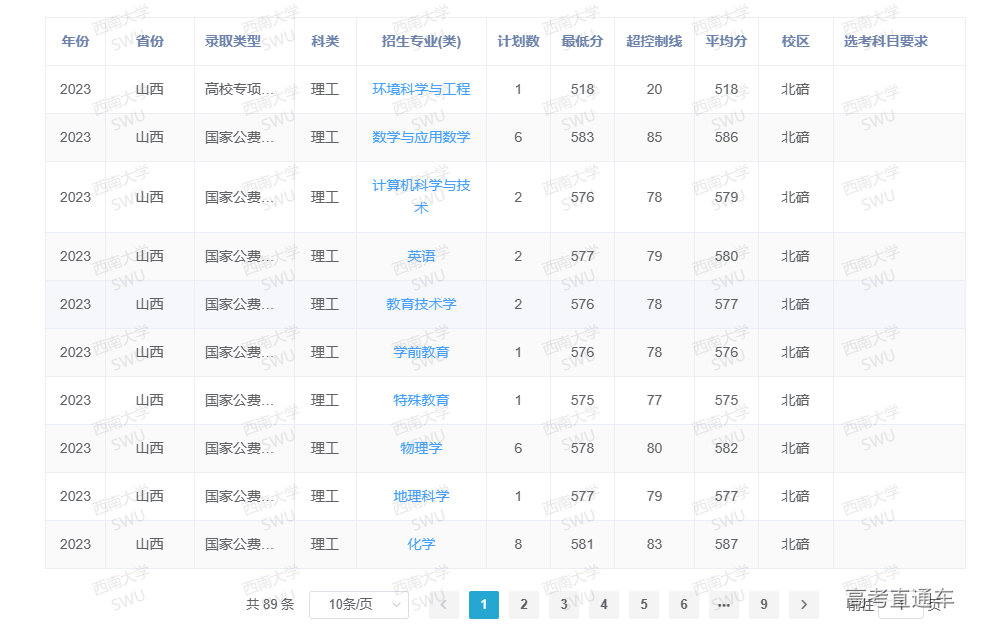Go to page 3
The width and height of the screenshot is (983, 638).
[x=564, y=604]
